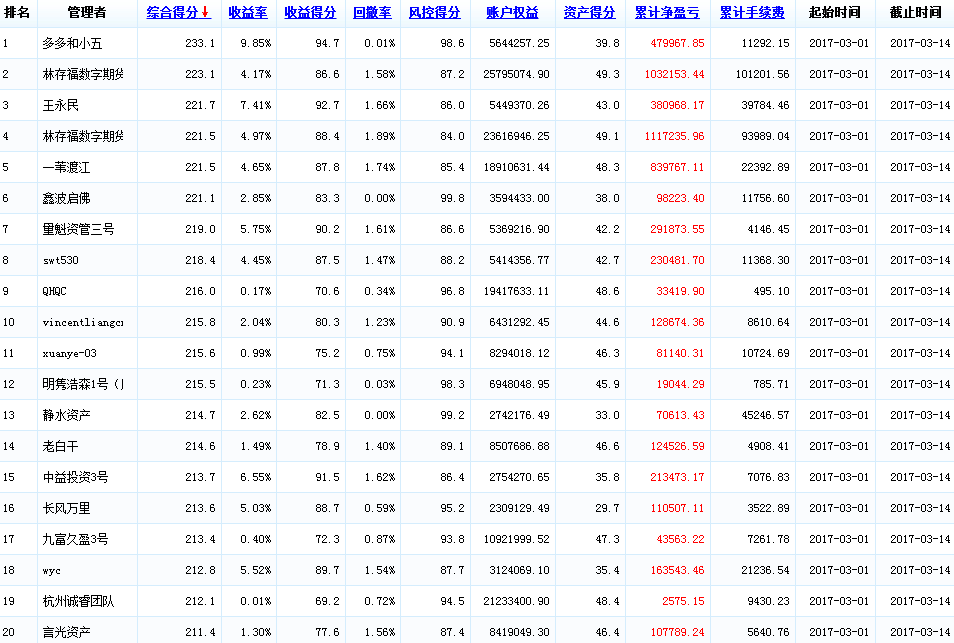Click return rate 5.75%
Image resolution: width=954 pixels, height=643 pixels.
[256, 229]
